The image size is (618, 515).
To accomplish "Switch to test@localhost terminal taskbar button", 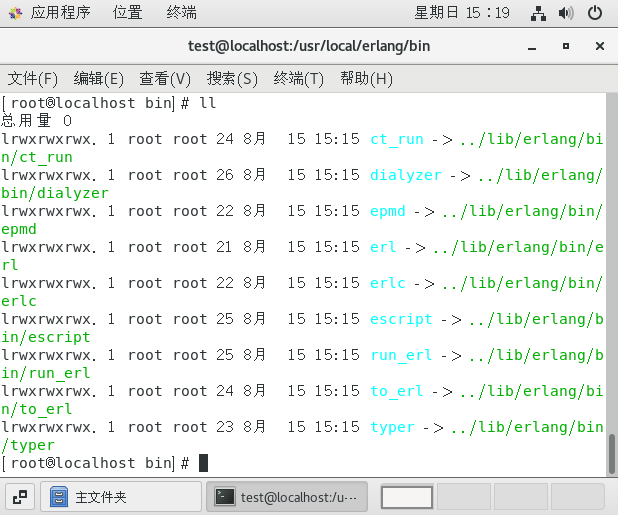I will (x=287, y=497).
